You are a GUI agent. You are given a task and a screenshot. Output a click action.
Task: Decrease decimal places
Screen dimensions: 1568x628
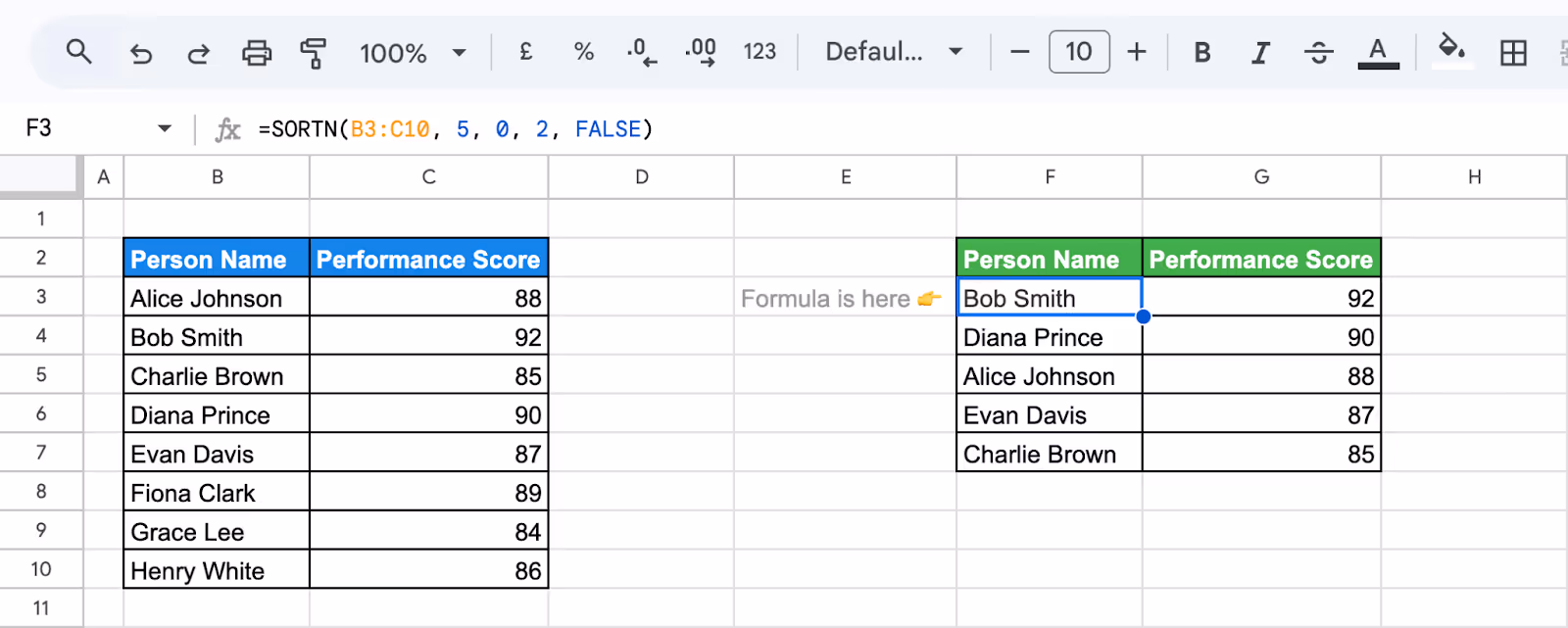tap(642, 52)
